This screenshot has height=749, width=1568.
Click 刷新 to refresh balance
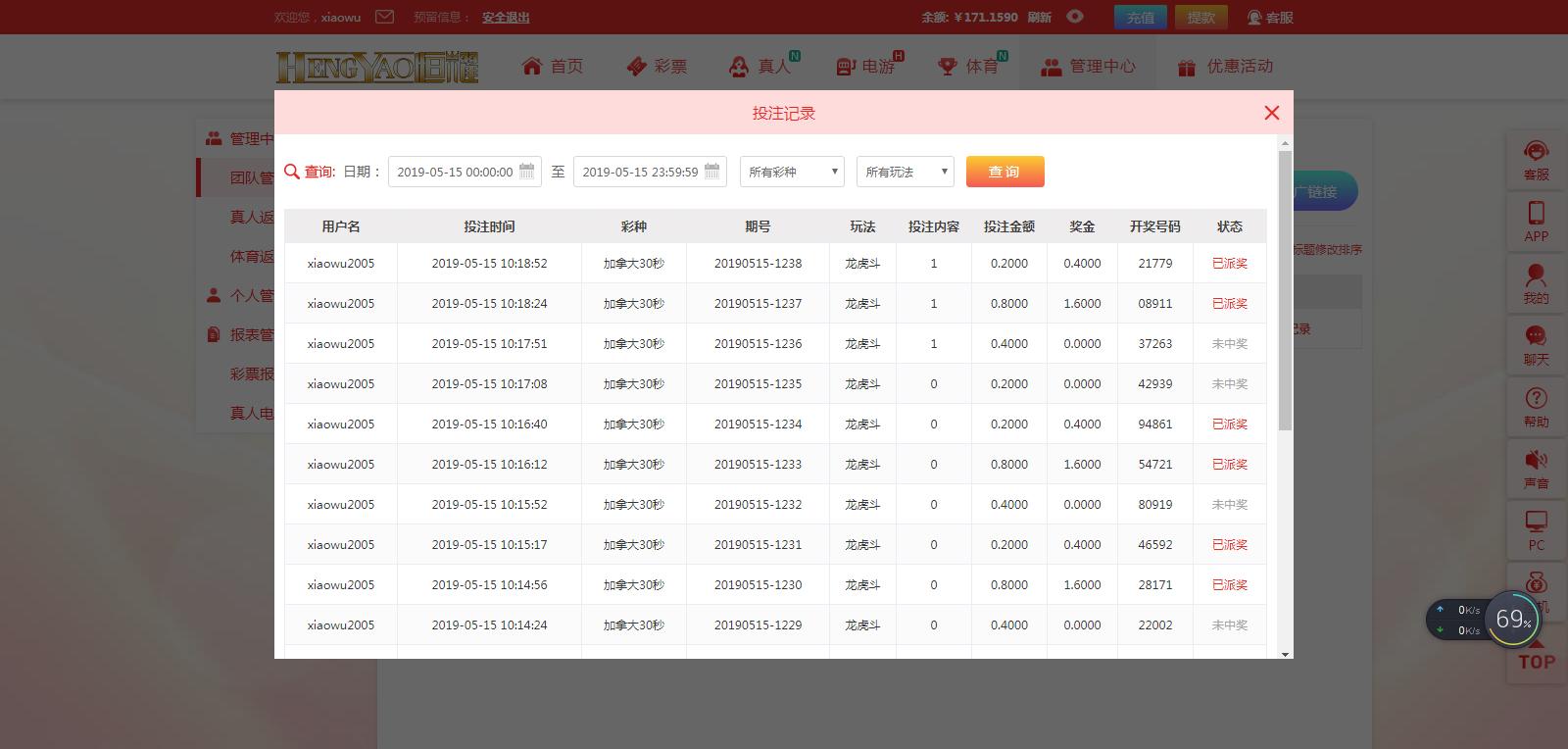(x=1040, y=17)
